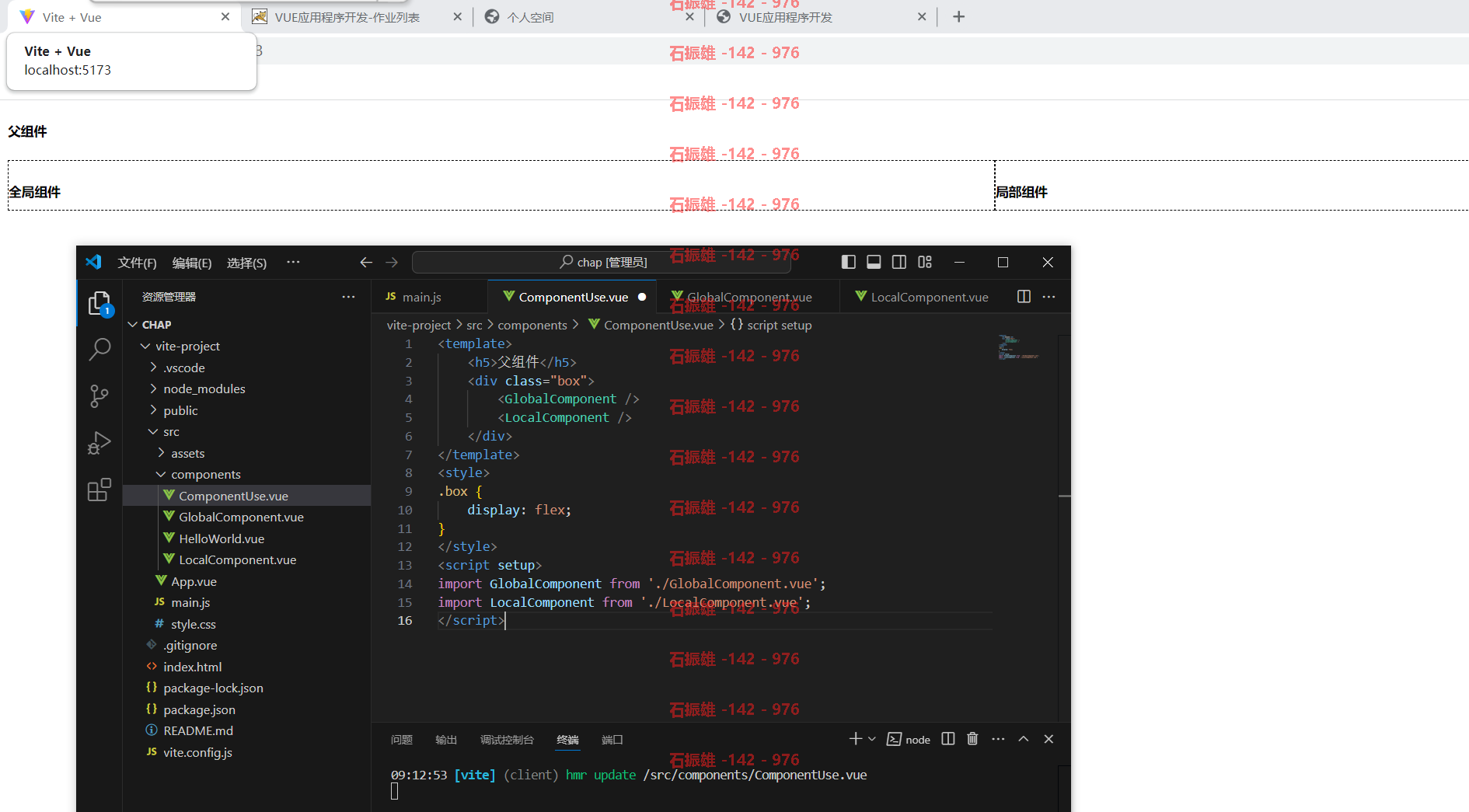Screen dimensions: 1469x812
Task: Switch to the 输出 panel tab
Action: pyautogui.click(x=446, y=740)
